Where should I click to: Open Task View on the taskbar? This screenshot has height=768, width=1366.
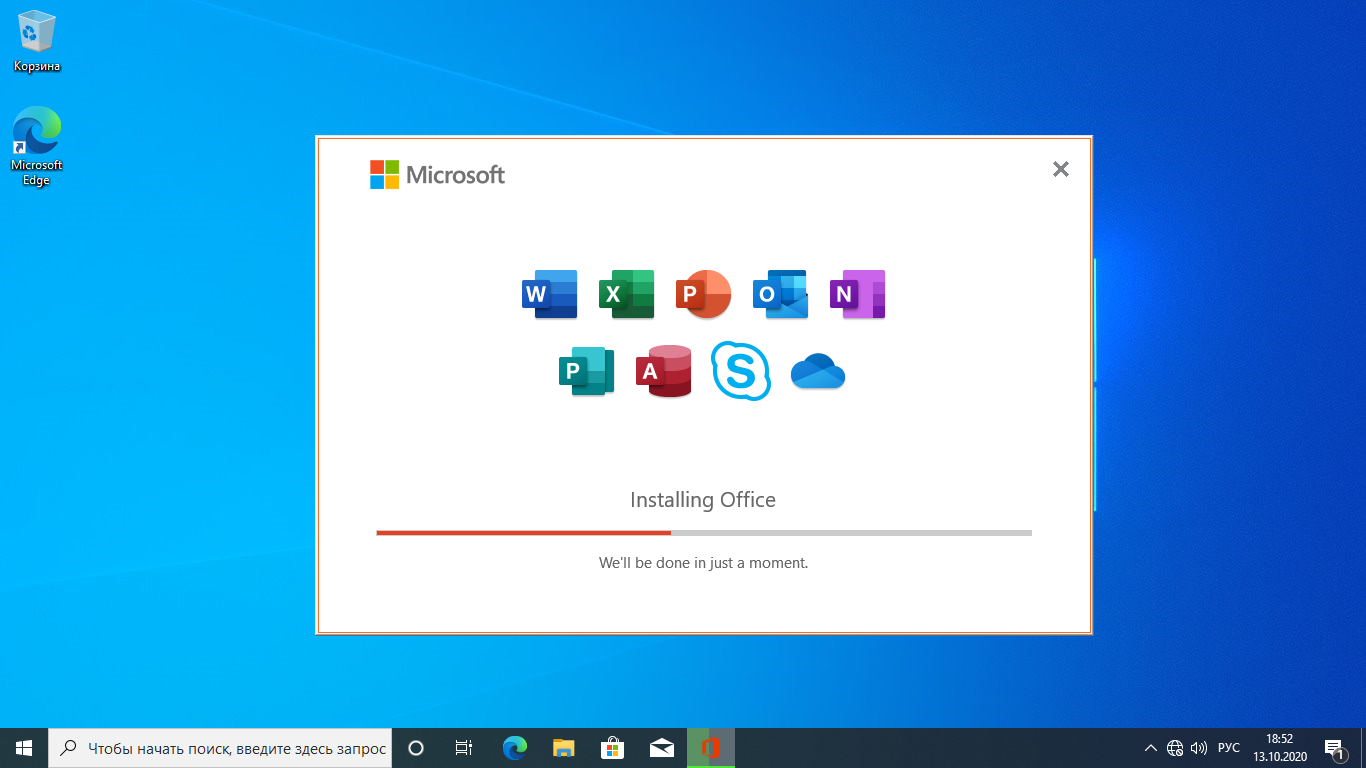pos(464,748)
